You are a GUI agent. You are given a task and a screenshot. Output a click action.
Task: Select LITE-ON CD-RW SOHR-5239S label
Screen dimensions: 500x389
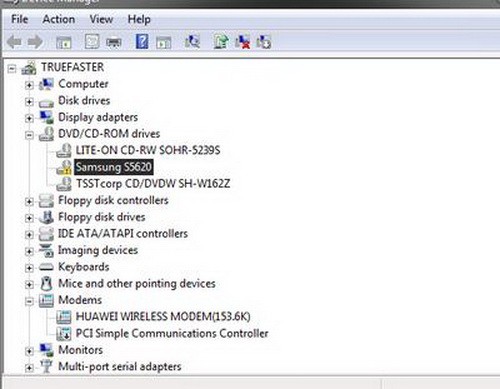click(148, 150)
